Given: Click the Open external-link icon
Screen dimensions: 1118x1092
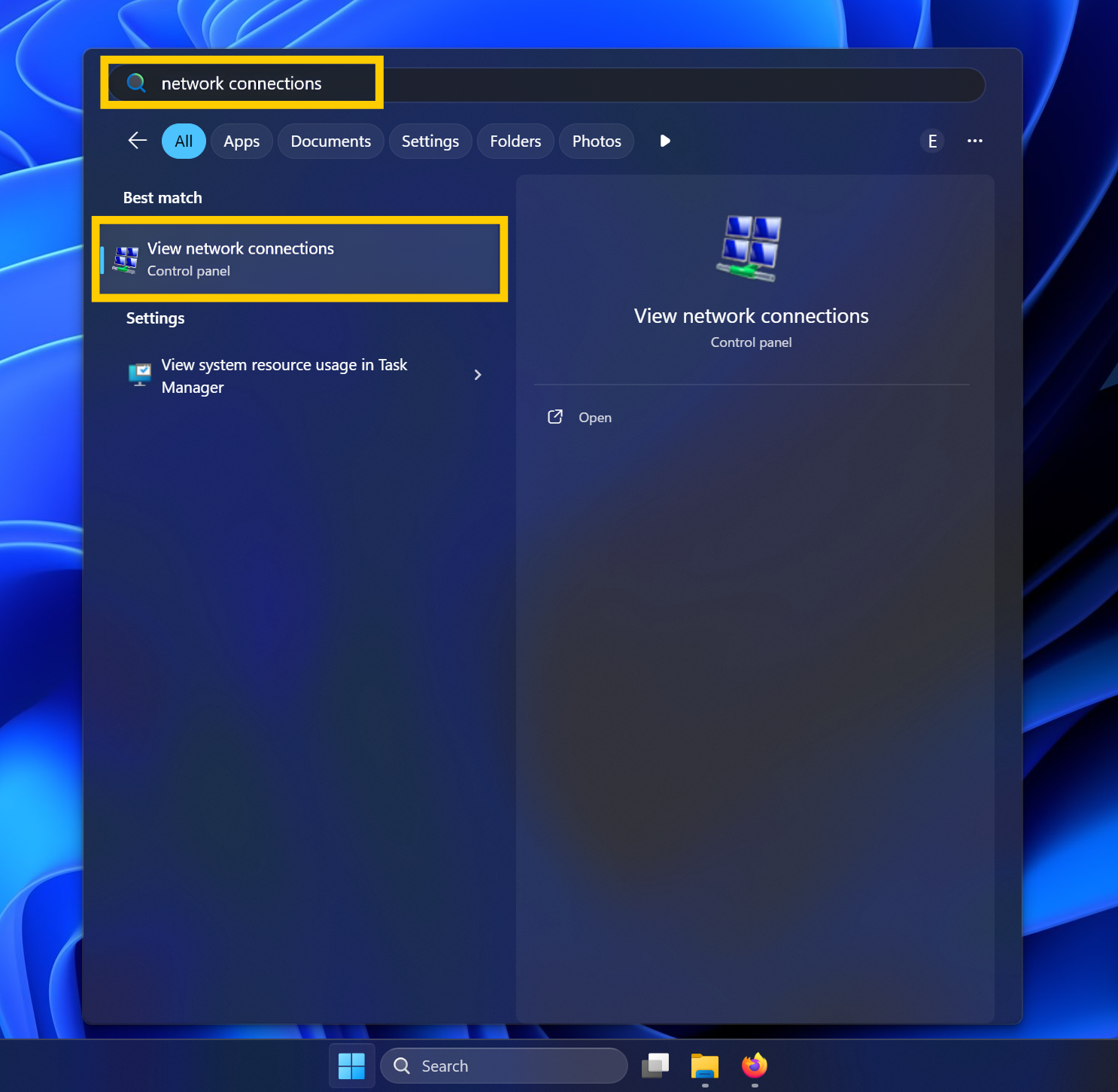Looking at the screenshot, I should click(x=555, y=417).
